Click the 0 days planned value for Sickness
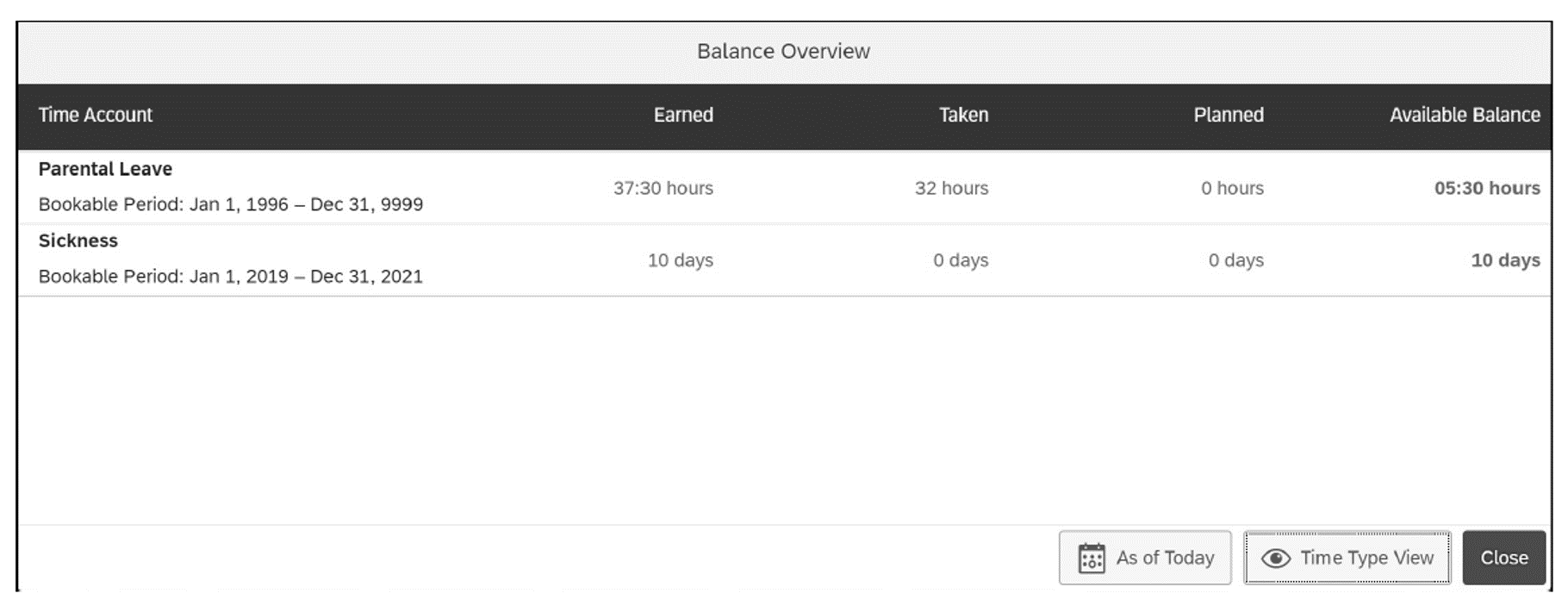The image size is (1568, 612). 1235,259
